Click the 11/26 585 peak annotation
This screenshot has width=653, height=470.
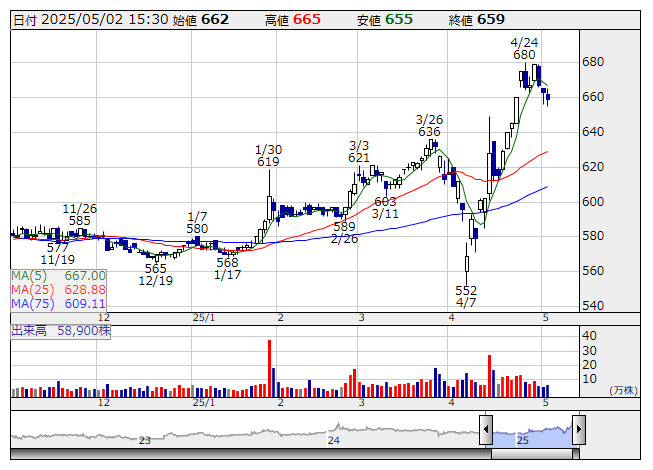click(80, 214)
